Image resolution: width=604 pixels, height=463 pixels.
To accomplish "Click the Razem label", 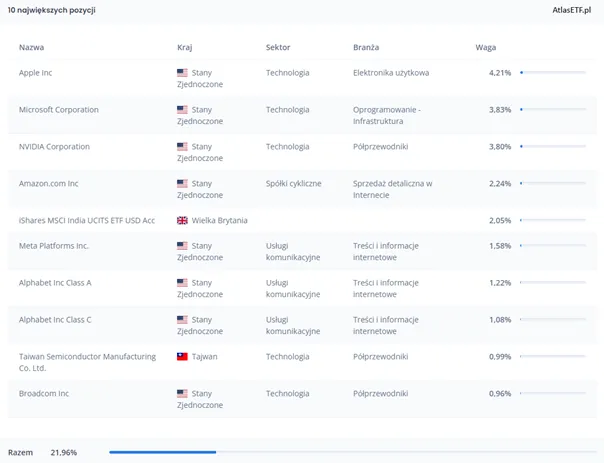I will click(x=20, y=453).
